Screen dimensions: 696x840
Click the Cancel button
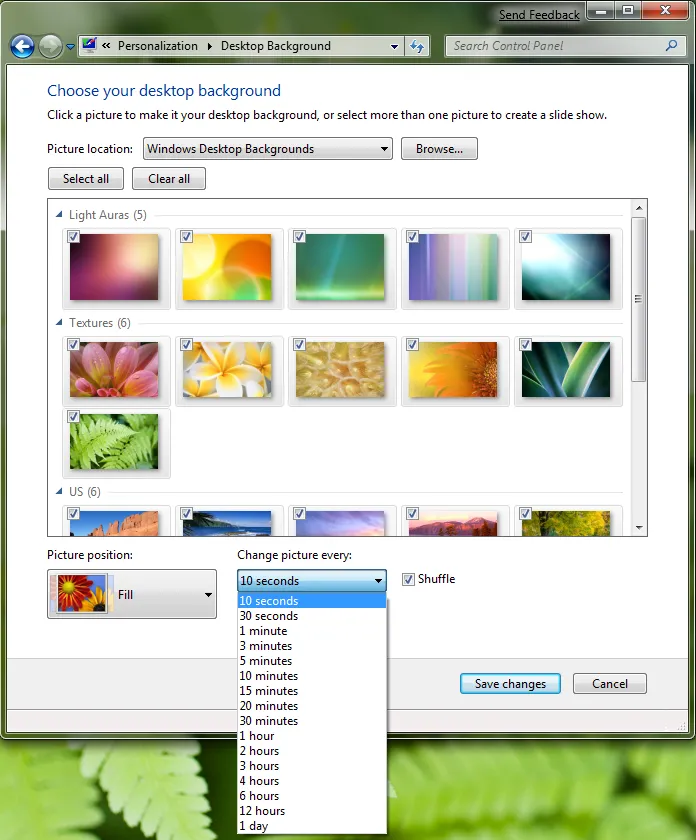(x=610, y=684)
